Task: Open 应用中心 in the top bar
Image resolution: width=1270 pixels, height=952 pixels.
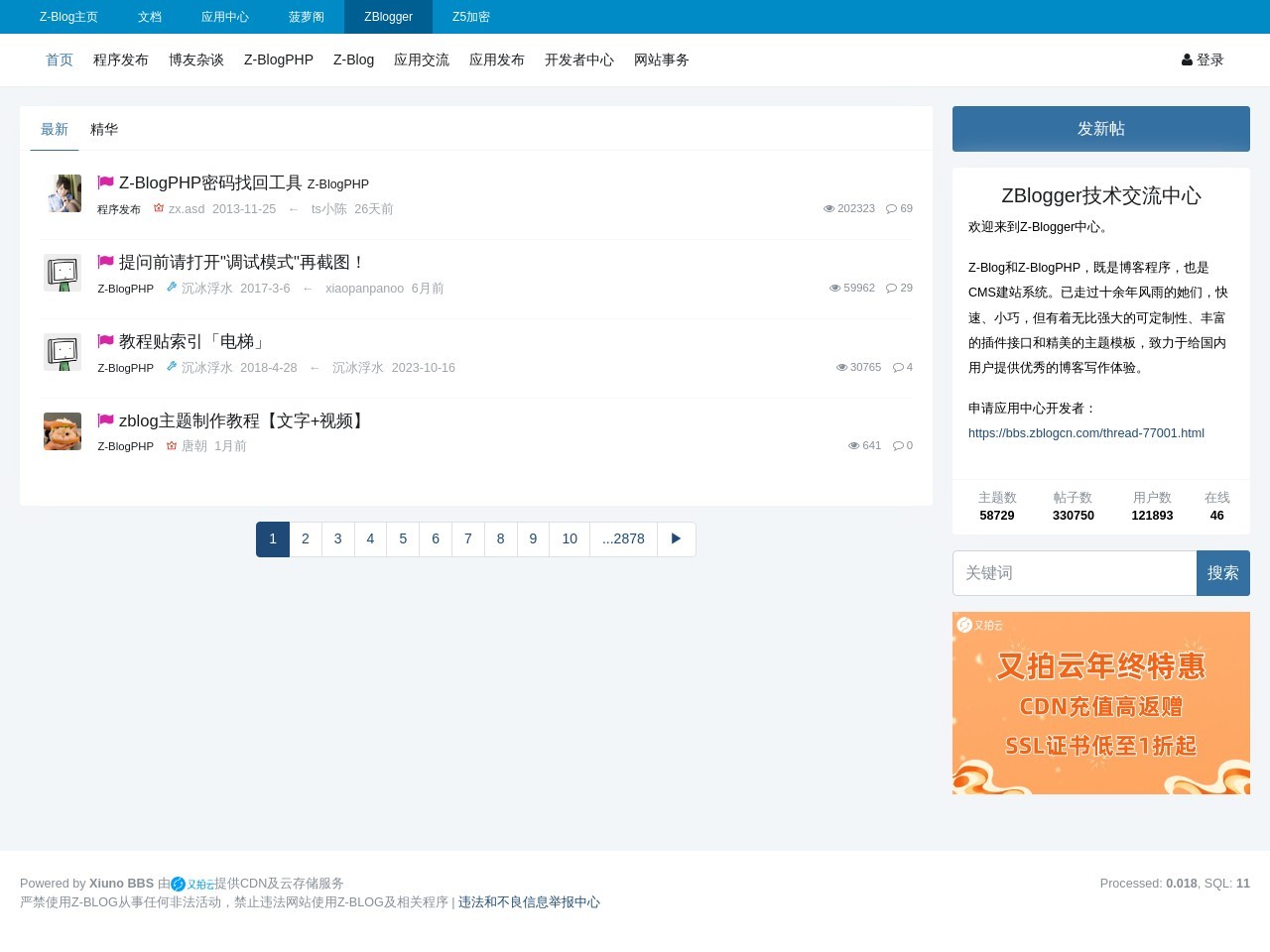Action: pyautogui.click(x=225, y=17)
